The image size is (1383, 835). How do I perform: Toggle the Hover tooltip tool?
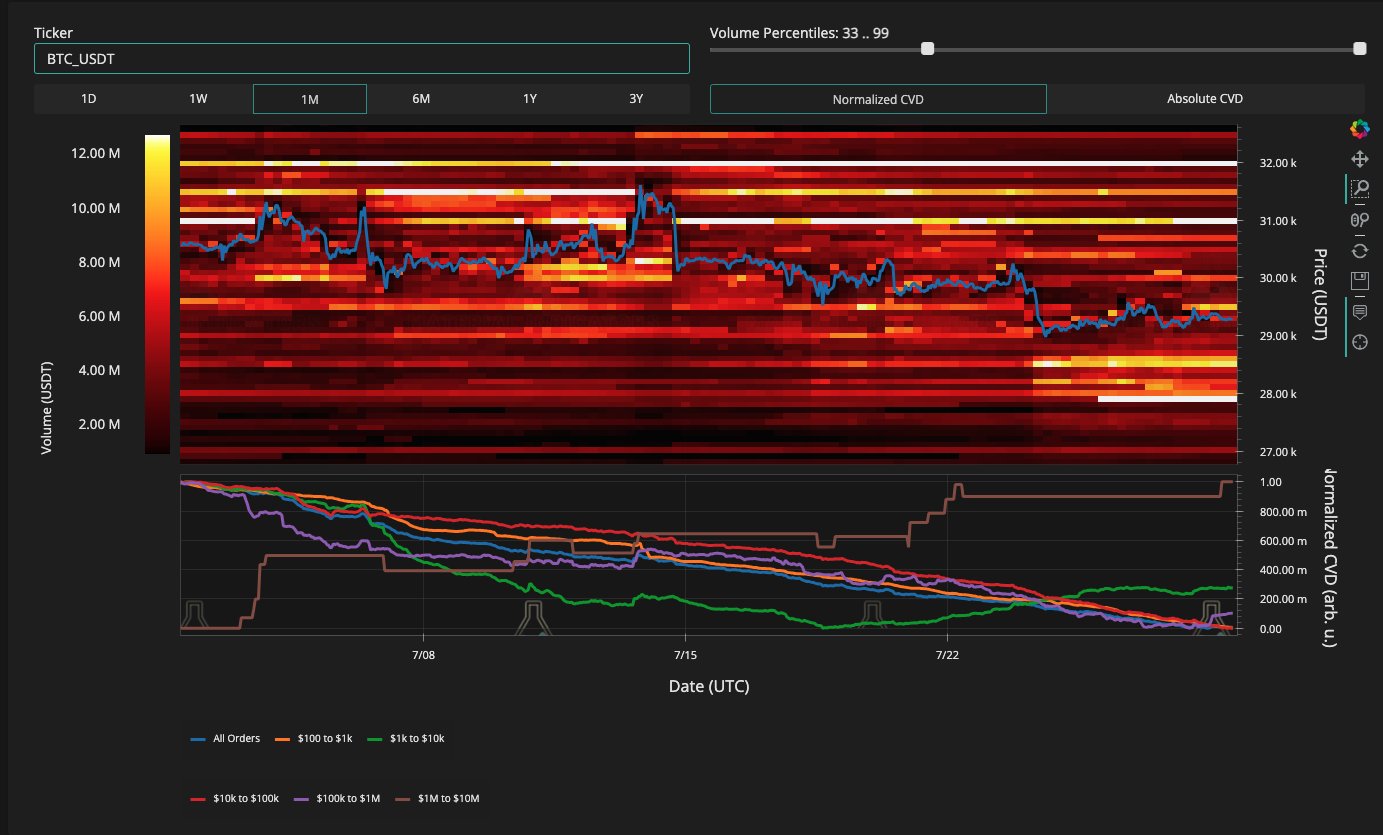1359,312
